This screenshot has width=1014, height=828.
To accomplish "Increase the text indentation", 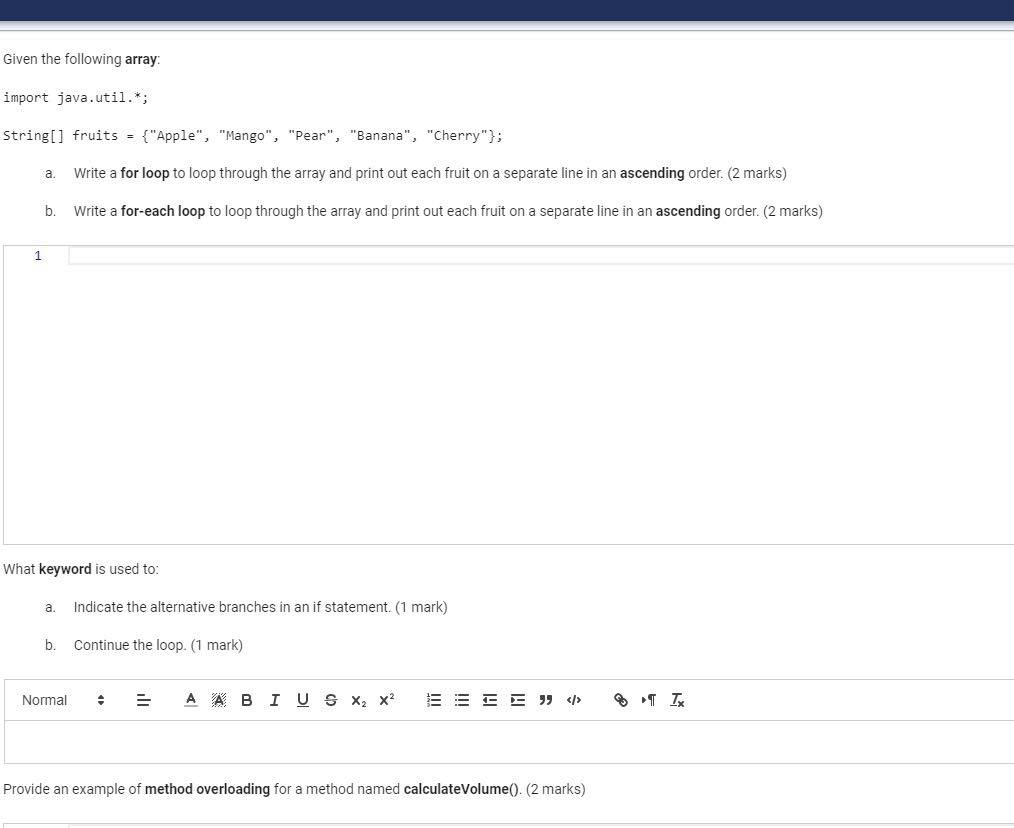I will [517, 700].
